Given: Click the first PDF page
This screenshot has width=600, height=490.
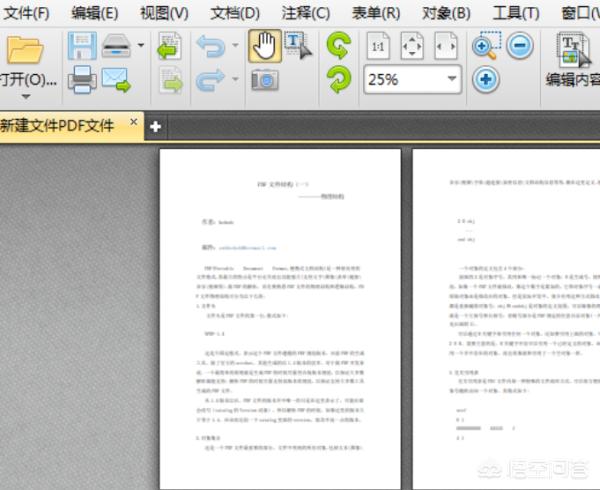Looking at the screenshot, I should [280, 319].
